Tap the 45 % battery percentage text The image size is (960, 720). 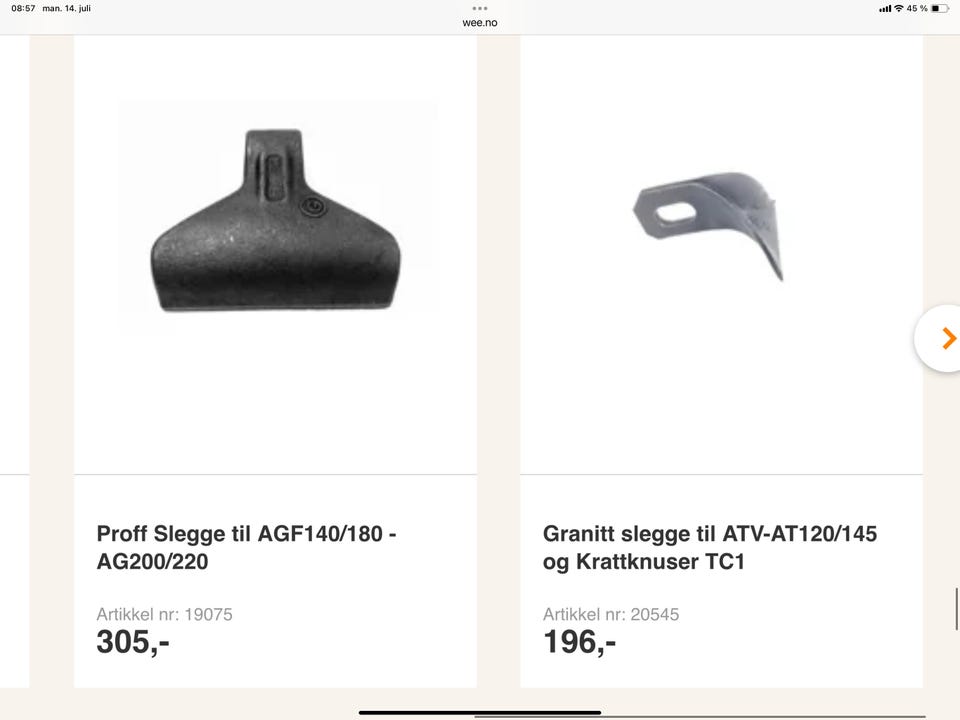(x=917, y=9)
